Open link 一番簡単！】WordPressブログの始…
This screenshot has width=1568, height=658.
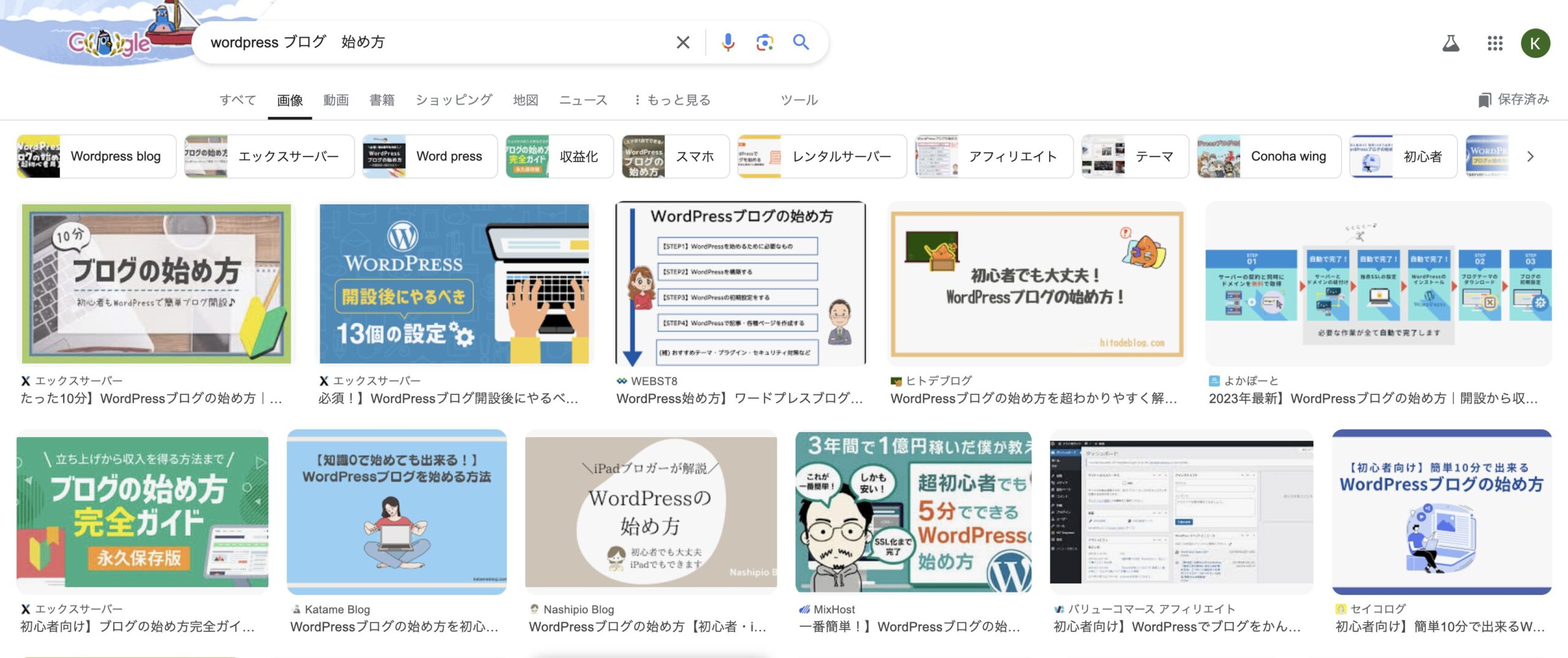(x=910, y=627)
